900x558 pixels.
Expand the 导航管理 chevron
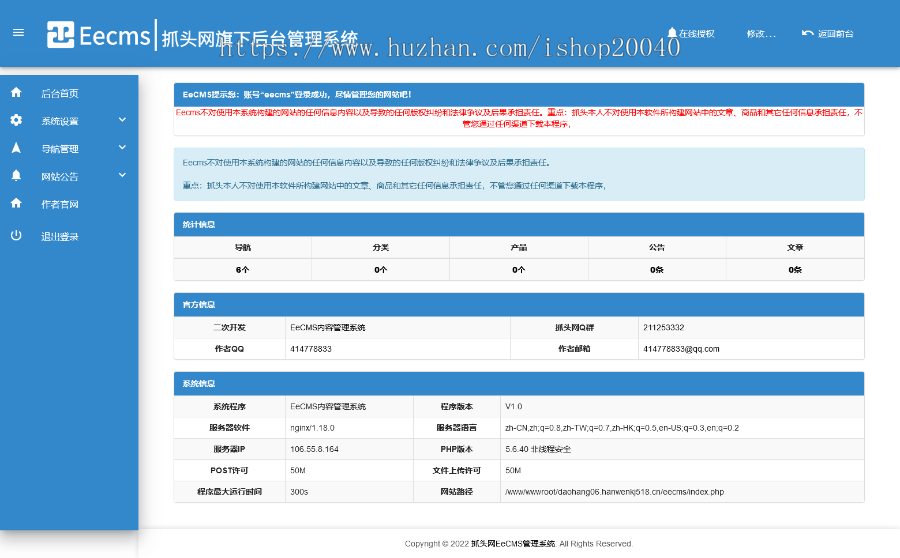(122, 148)
